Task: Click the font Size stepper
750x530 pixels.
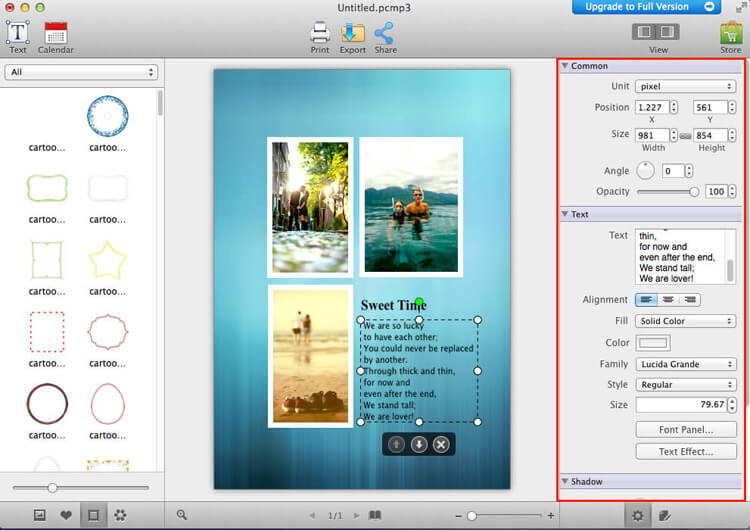Action: tap(732, 405)
